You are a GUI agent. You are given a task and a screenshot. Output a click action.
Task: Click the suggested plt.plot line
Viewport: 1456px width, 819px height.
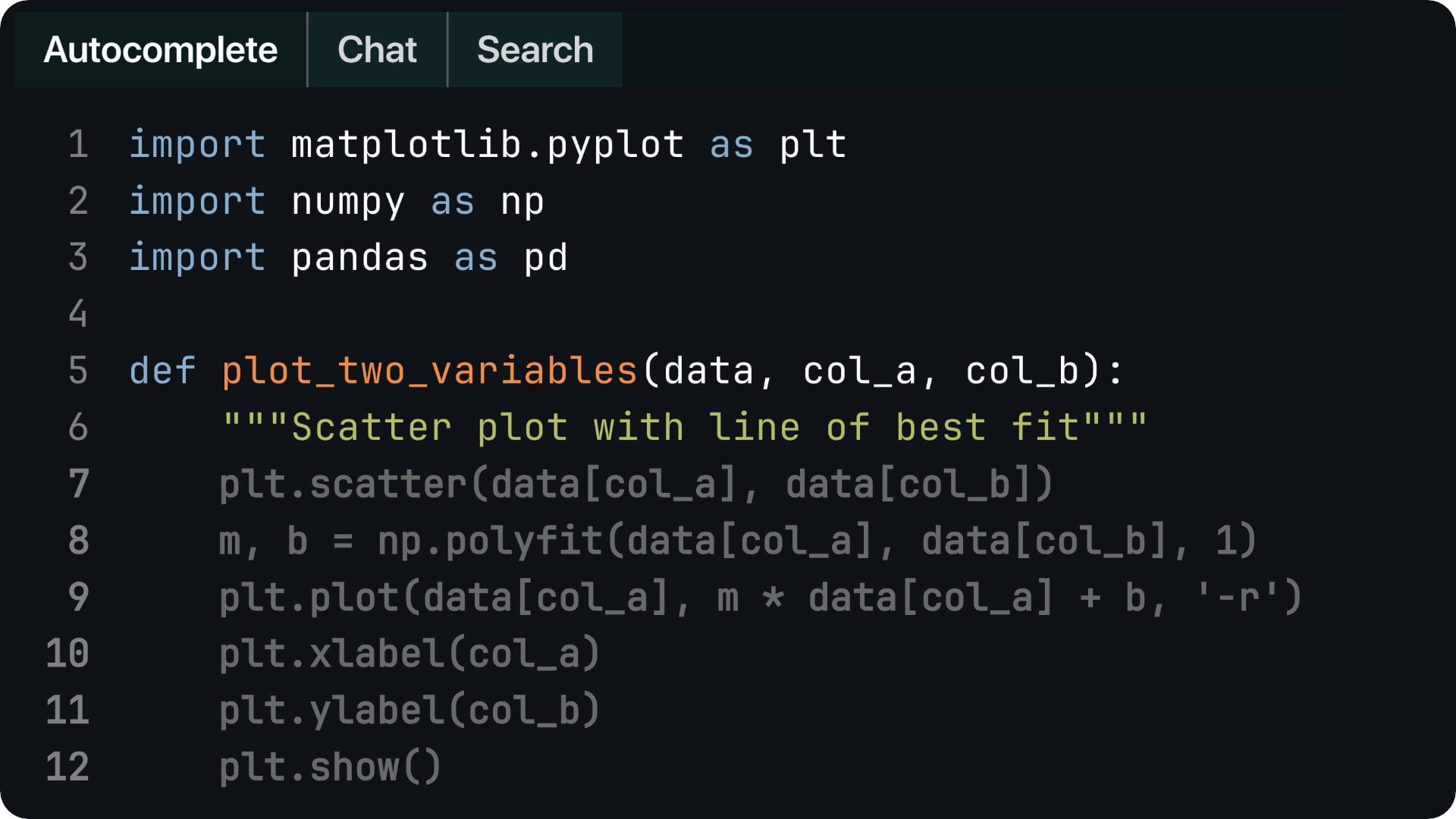760,597
